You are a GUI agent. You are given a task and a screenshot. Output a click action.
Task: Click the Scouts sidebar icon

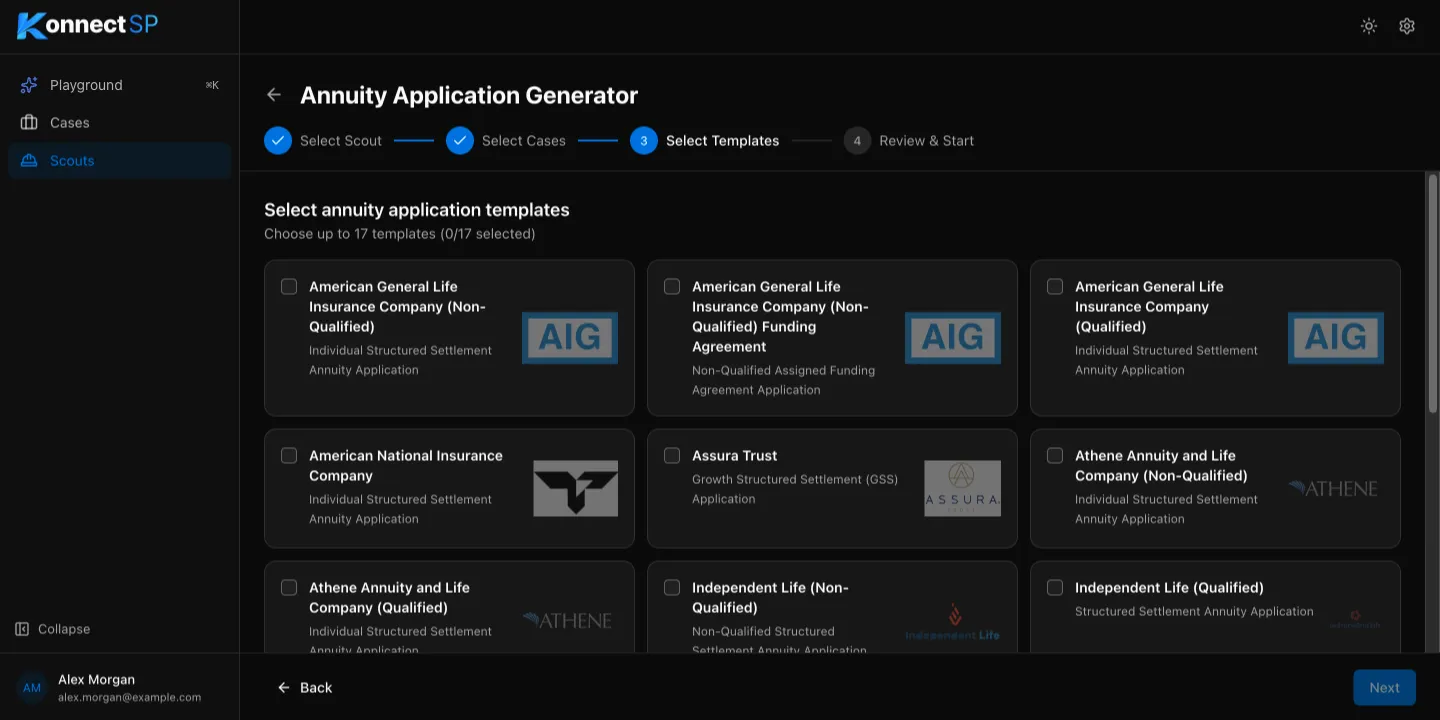(29, 160)
